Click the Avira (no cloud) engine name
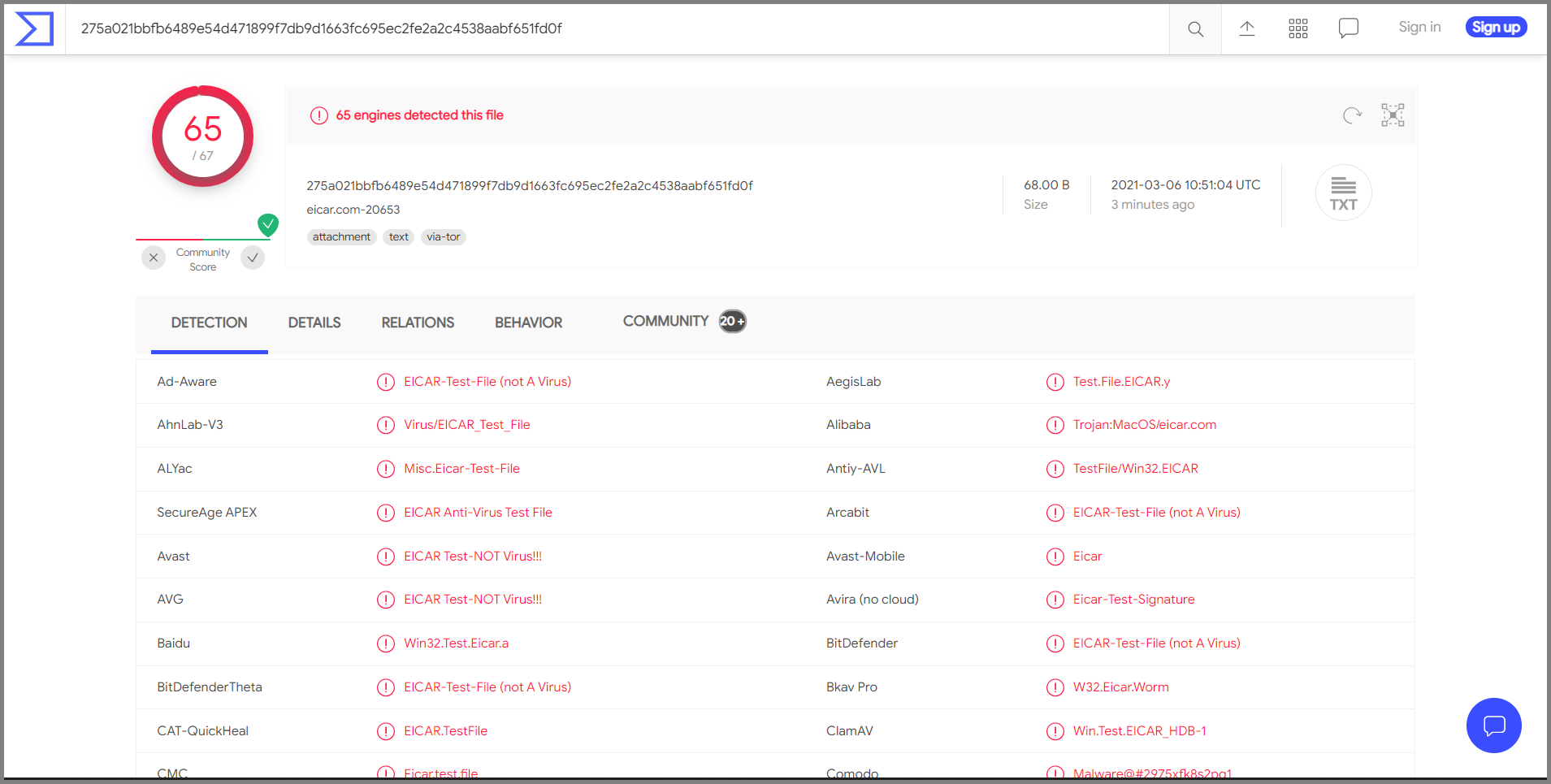 (x=873, y=600)
